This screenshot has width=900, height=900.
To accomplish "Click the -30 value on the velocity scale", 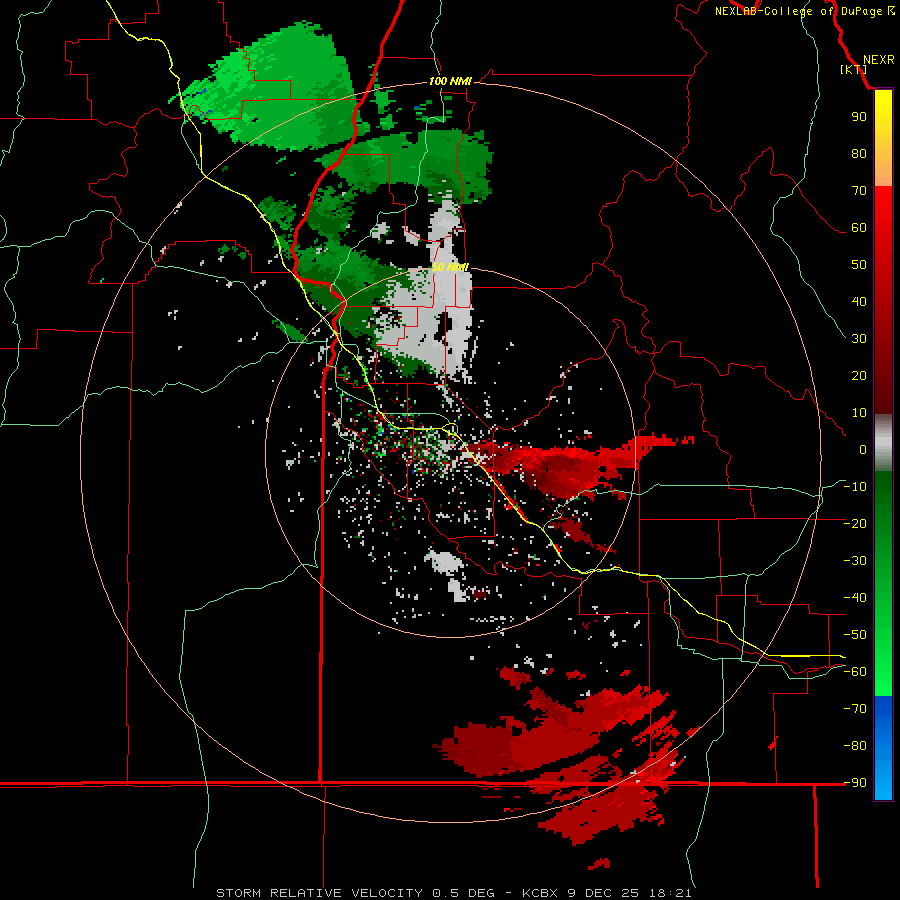I will 855,561.
